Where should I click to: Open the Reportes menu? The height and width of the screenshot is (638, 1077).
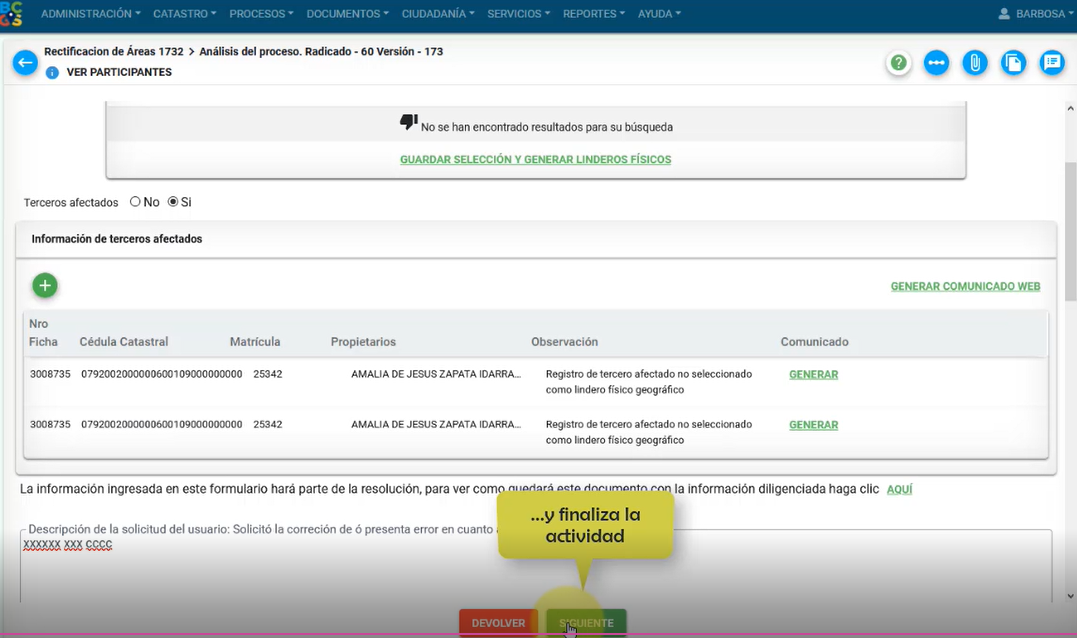click(x=593, y=14)
